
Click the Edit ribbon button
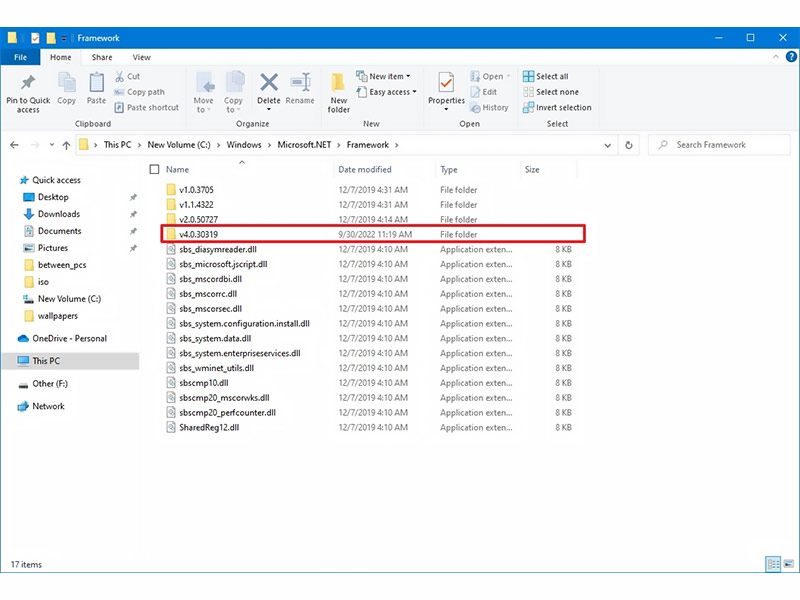point(484,92)
